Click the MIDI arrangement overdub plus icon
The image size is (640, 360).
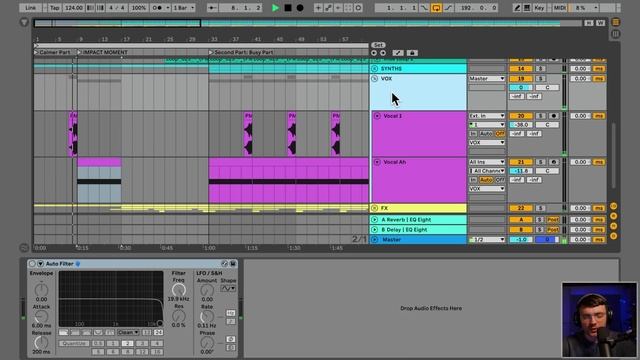tap(318, 8)
